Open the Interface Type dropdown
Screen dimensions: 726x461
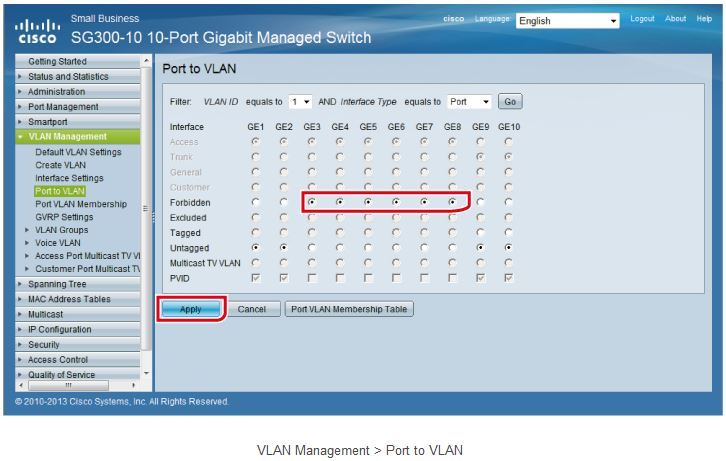(x=470, y=102)
